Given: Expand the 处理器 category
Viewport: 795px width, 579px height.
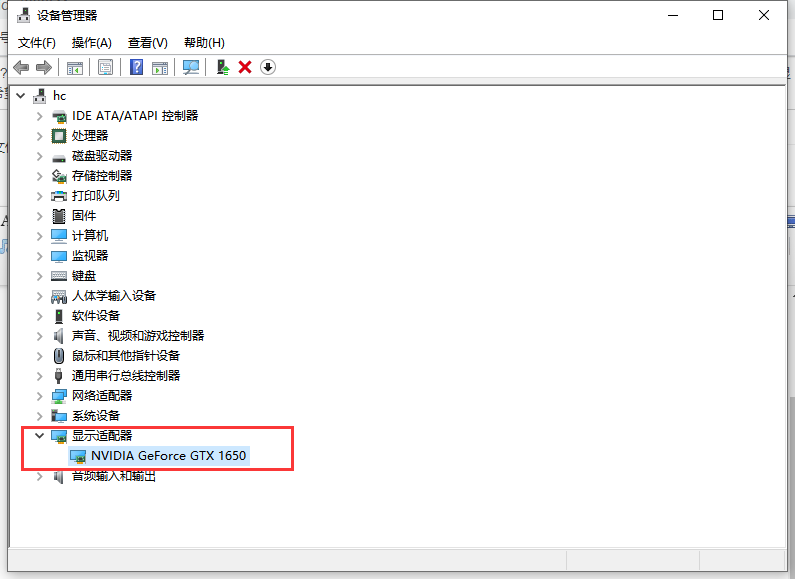Looking at the screenshot, I should pos(40,136).
